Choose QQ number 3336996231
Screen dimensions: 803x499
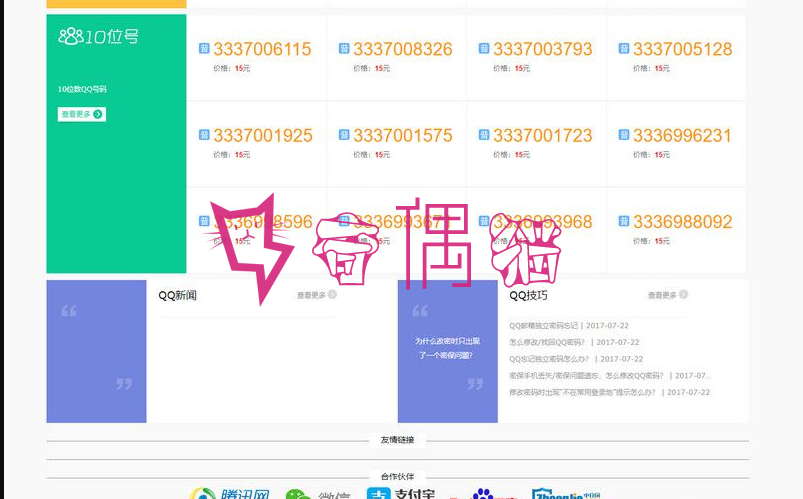[682, 136]
